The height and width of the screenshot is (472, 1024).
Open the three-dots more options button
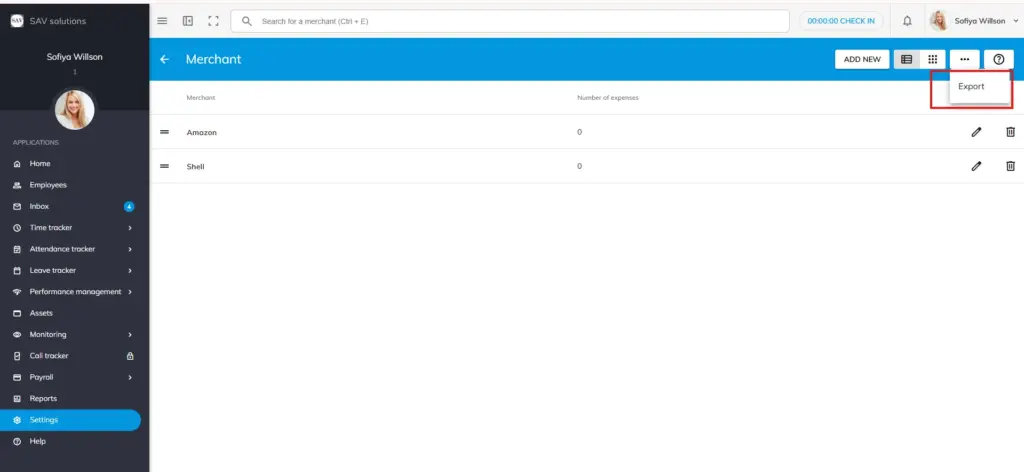[965, 59]
